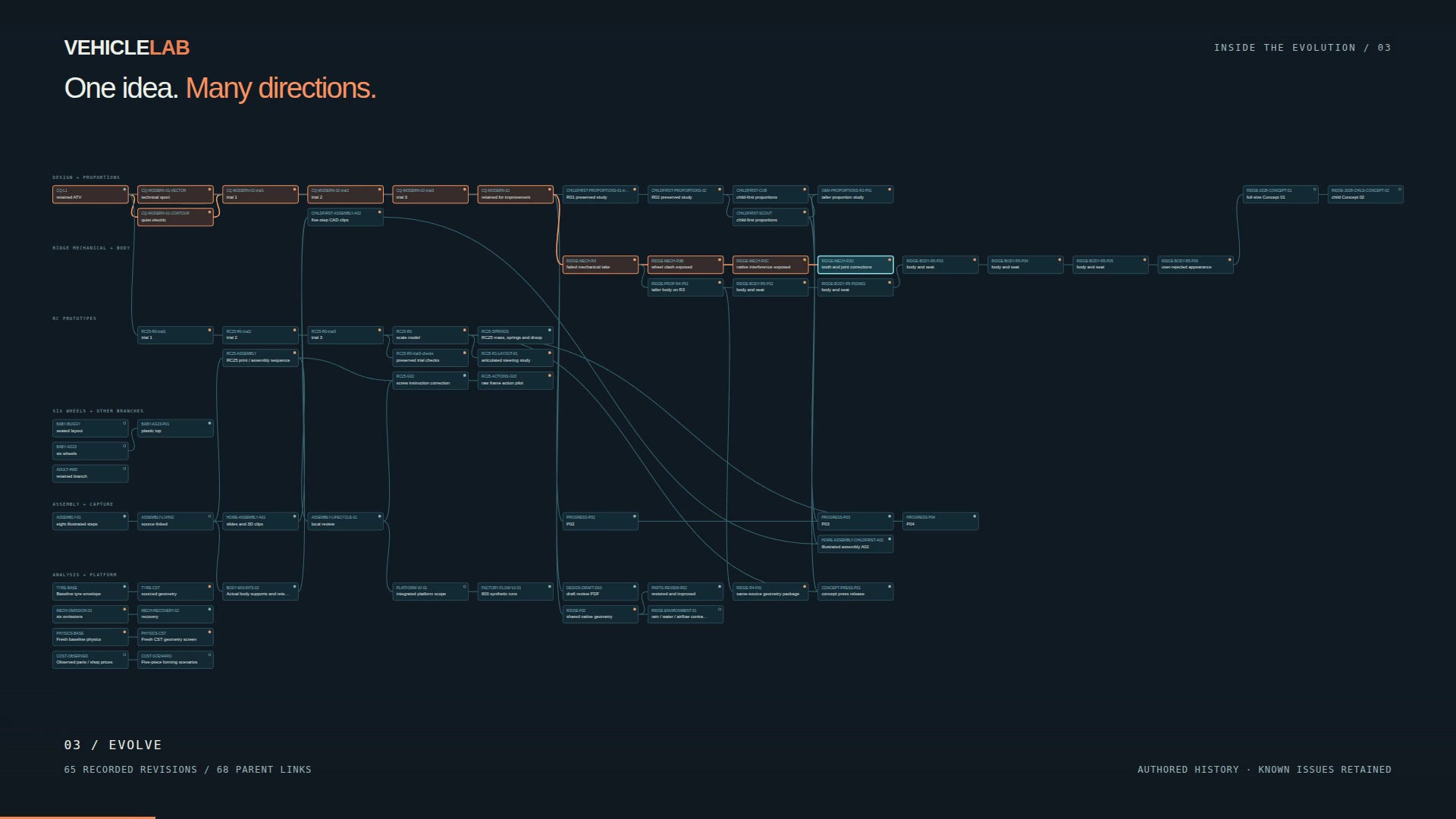The image size is (1456, 819).
Task: Select the PLATFORM-V2-01 integrated platform scope node
Action: tap(430, 592)
